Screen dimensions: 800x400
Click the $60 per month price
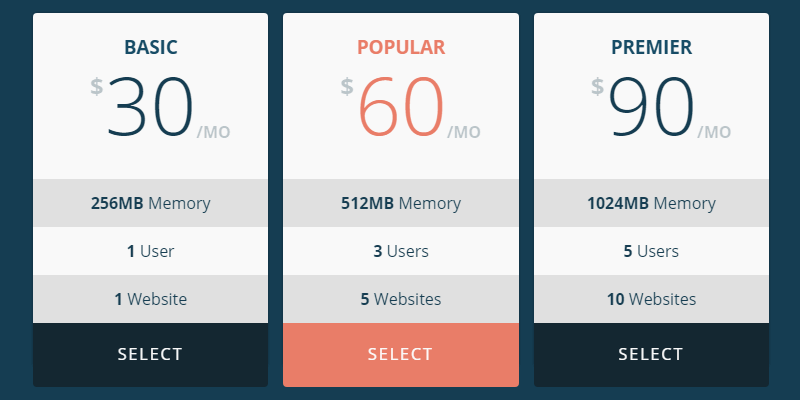pos(400,106)
